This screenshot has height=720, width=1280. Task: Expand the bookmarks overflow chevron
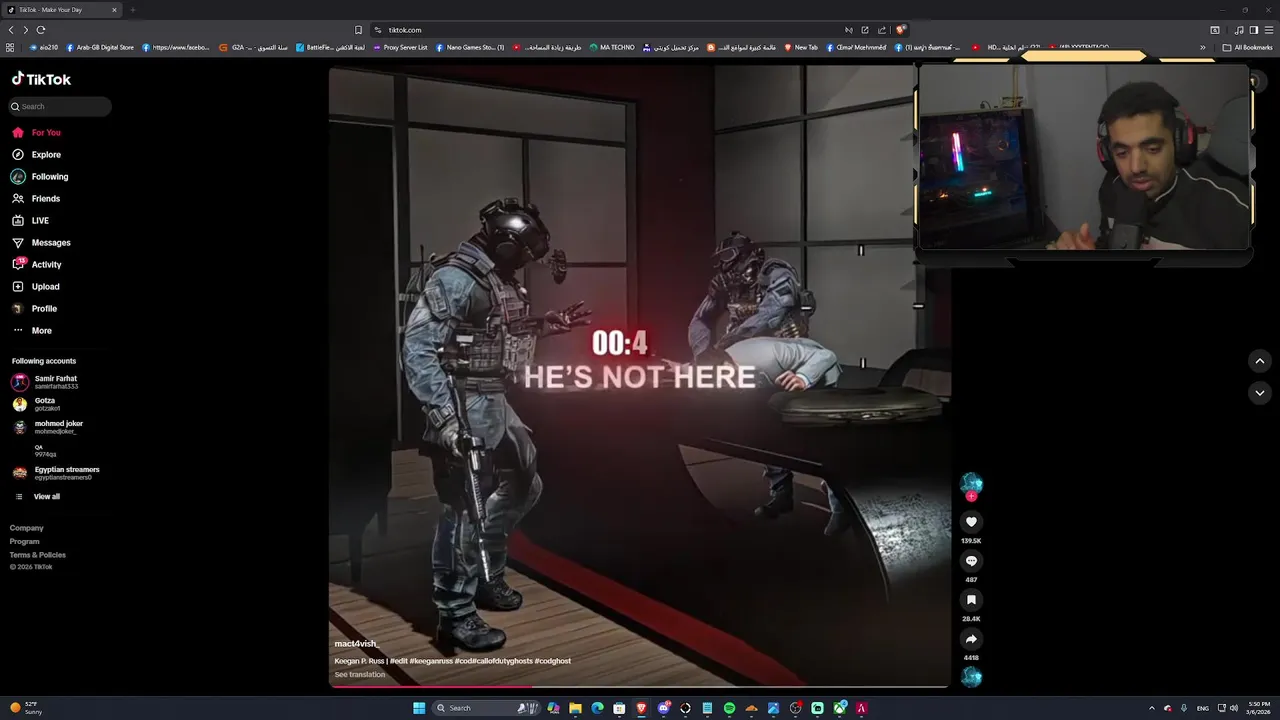point(1203,47)
